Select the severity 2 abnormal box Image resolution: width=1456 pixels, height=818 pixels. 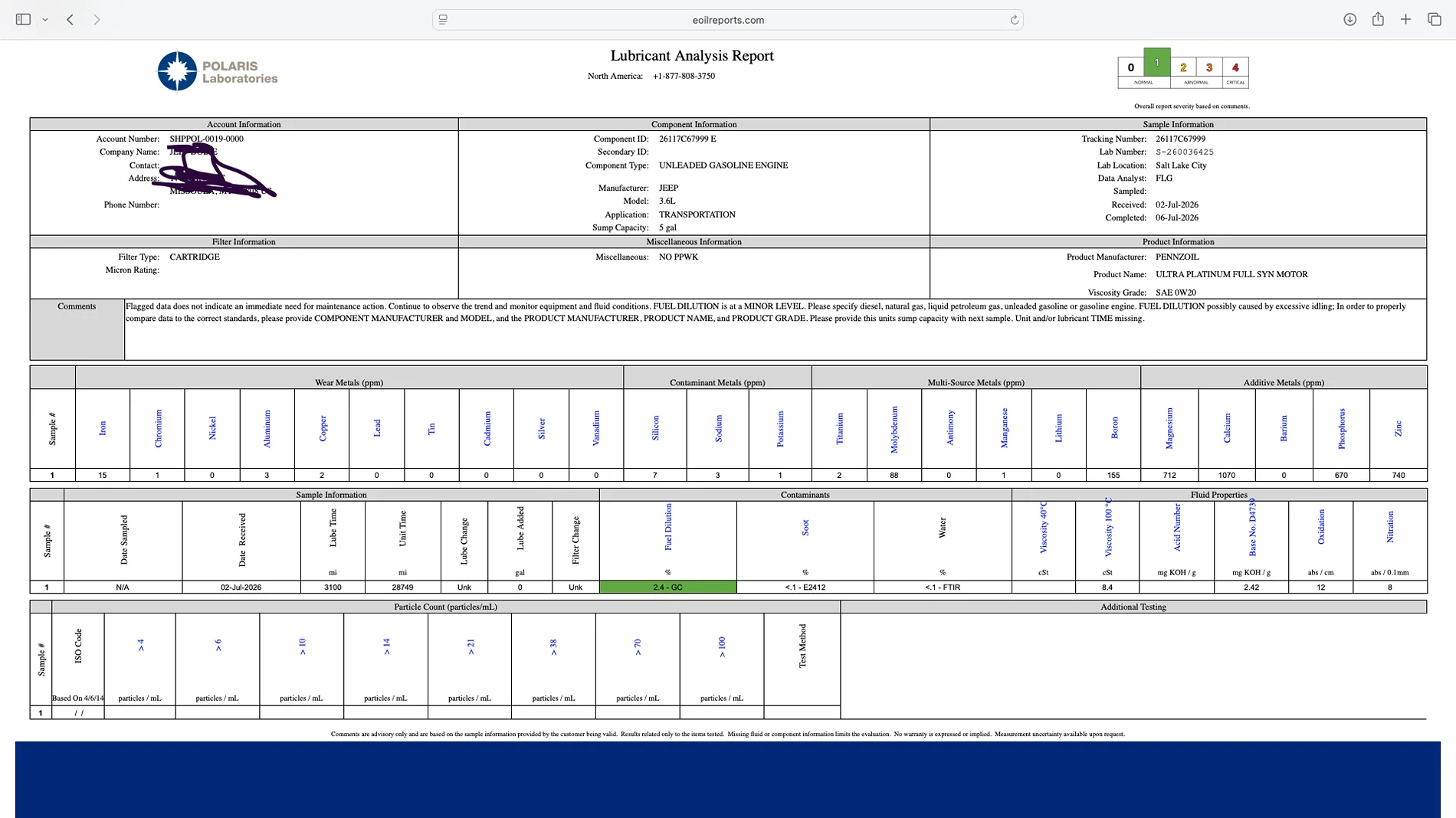(1183, 67)
